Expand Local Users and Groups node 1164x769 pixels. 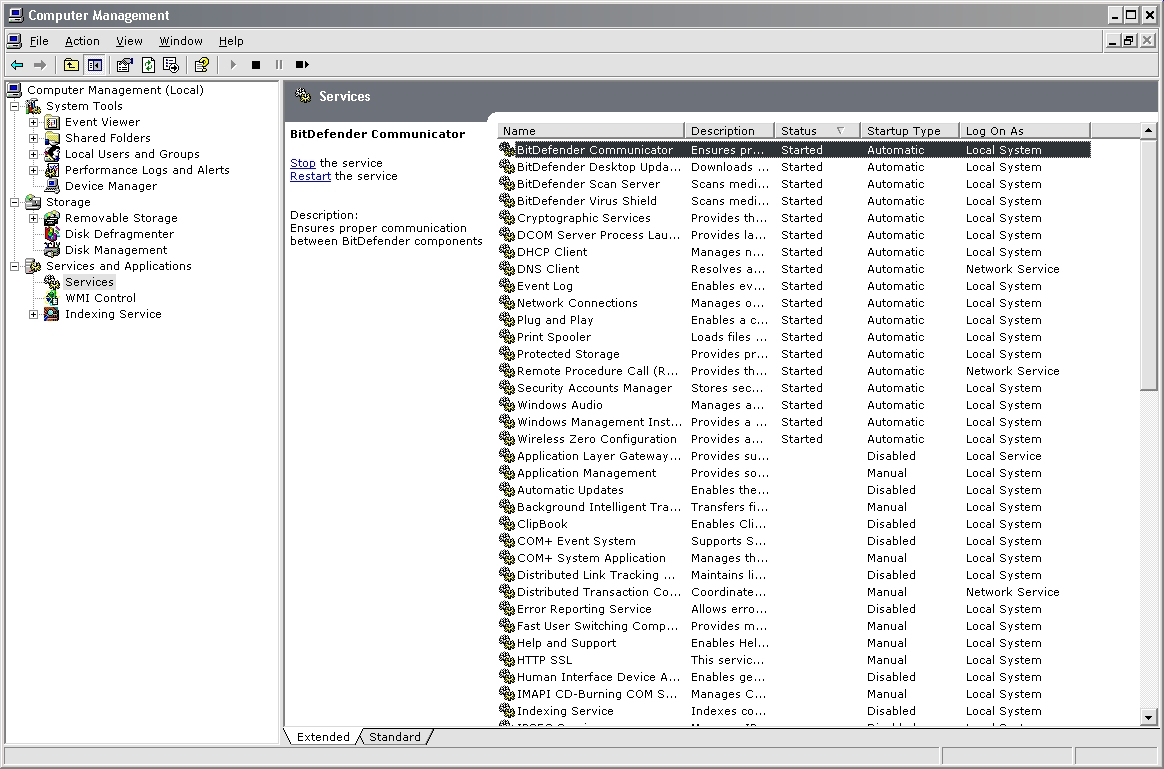click(x=33, y=154)
